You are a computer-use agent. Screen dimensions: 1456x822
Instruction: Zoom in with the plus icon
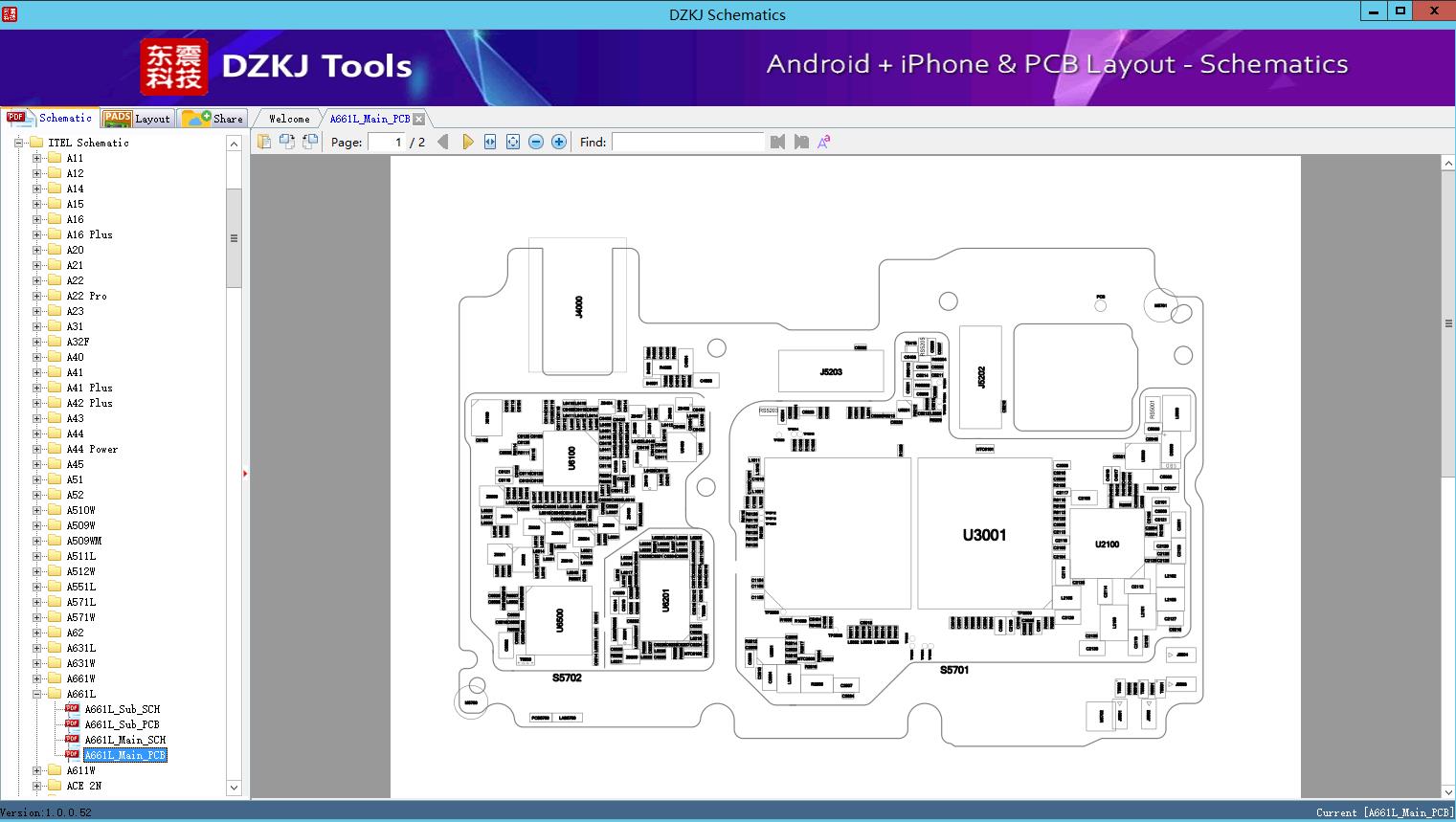coord(559,142)
